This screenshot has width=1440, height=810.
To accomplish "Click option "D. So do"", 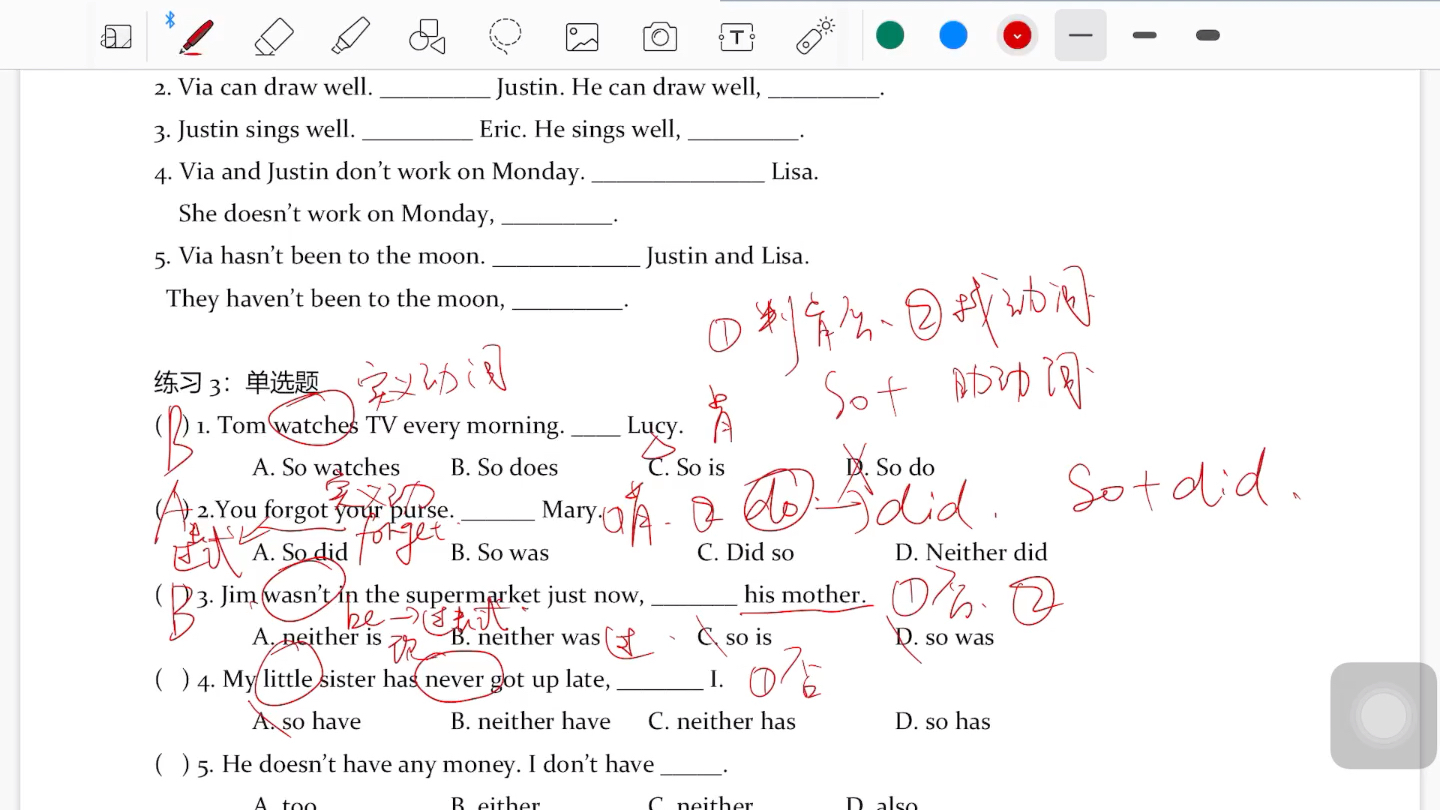I will pos(890,467).
